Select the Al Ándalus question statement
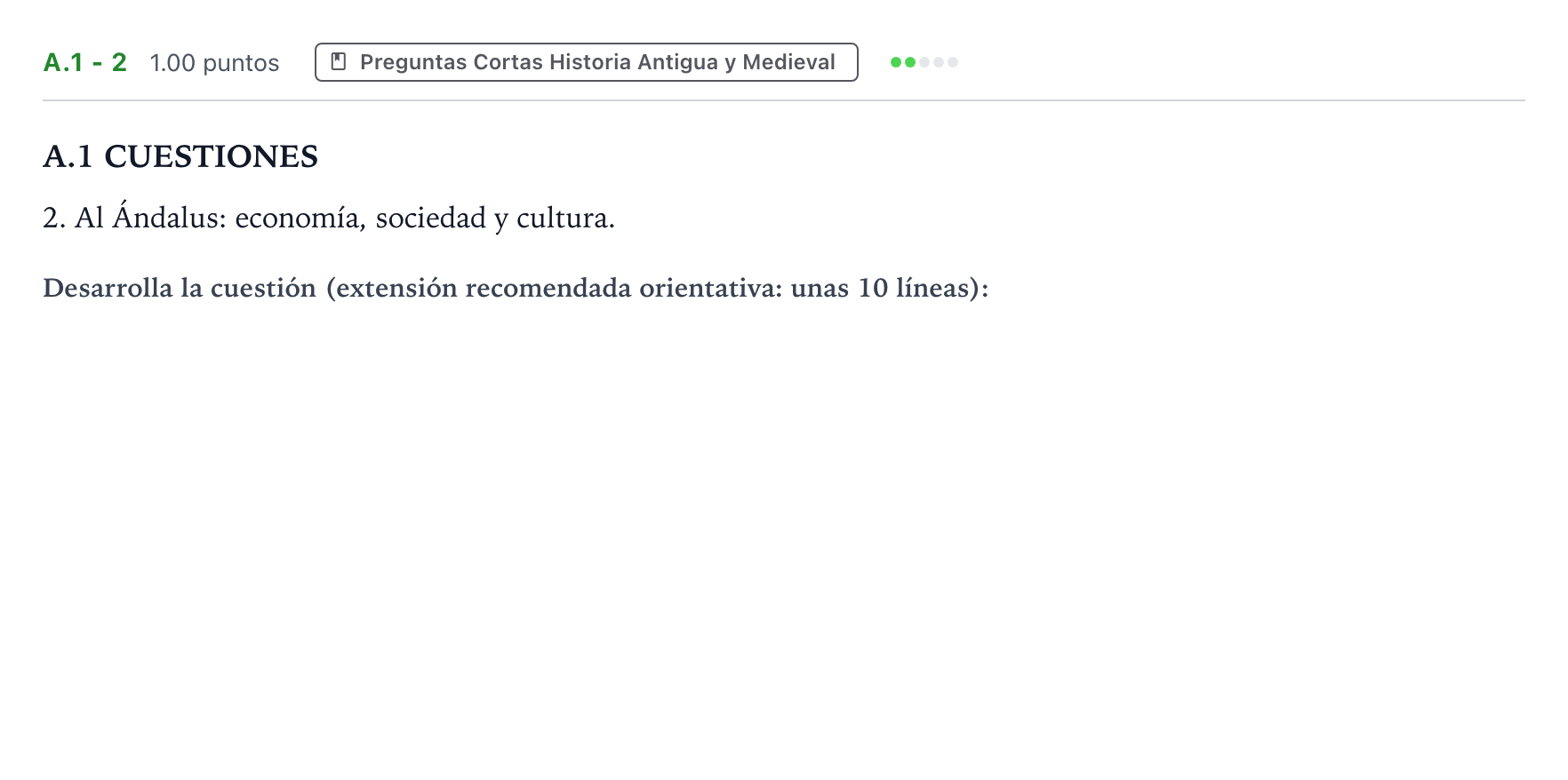1568x780 pixels. point(329,217)
